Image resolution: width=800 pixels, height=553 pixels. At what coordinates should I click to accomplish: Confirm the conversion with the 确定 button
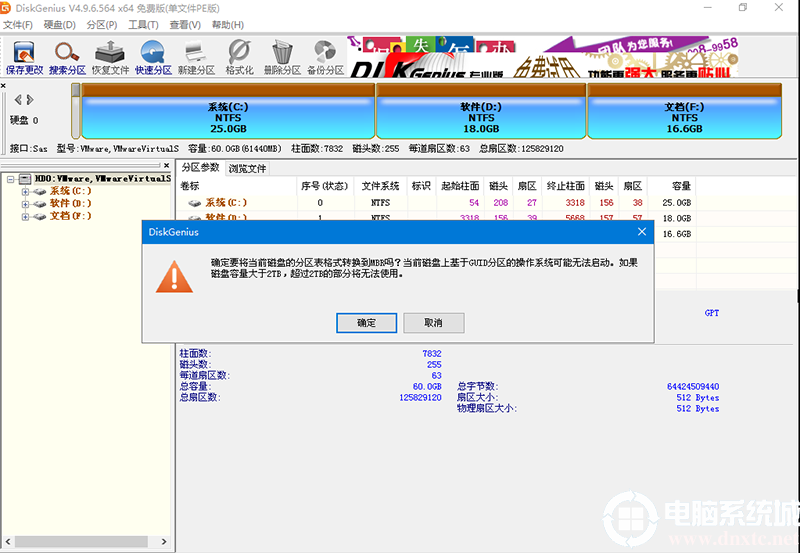366,323
